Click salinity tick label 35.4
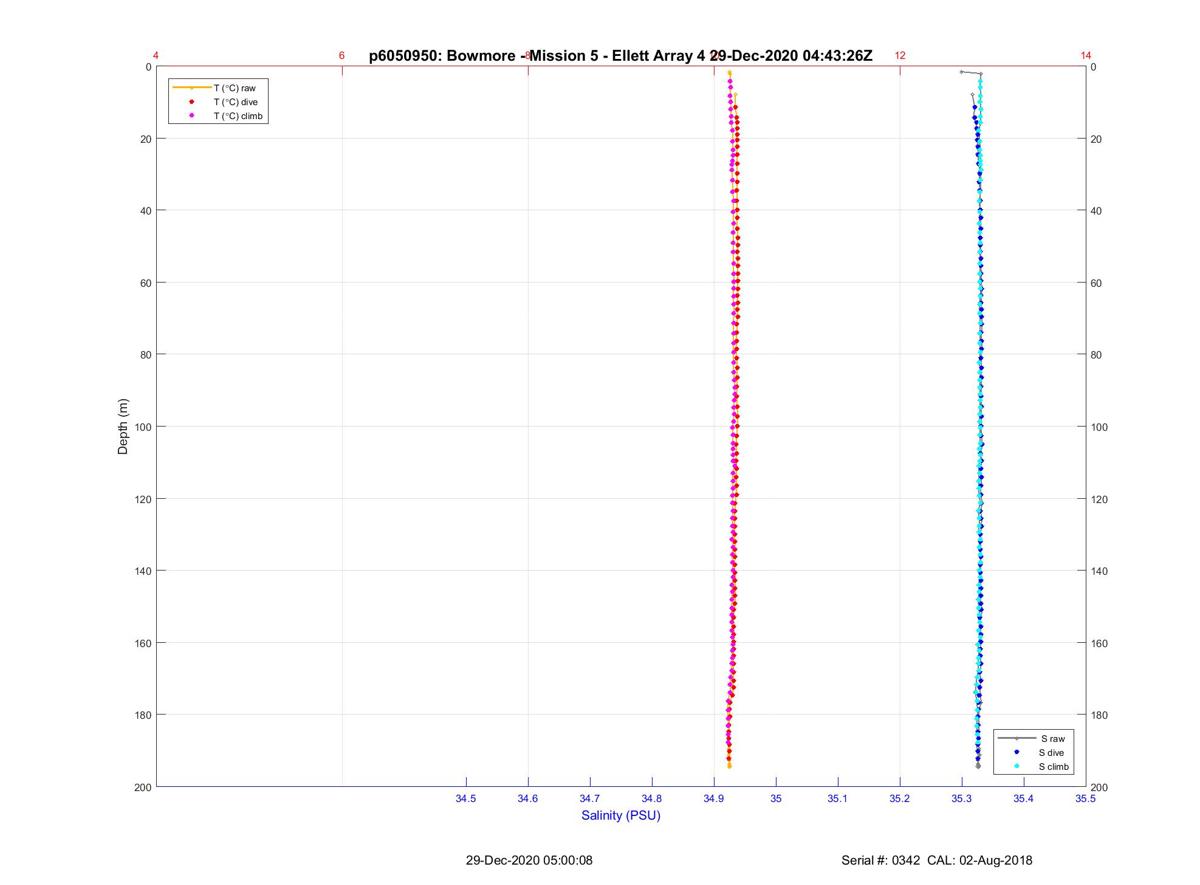This screenshot has height=885, width=1200. (1024, 798)
